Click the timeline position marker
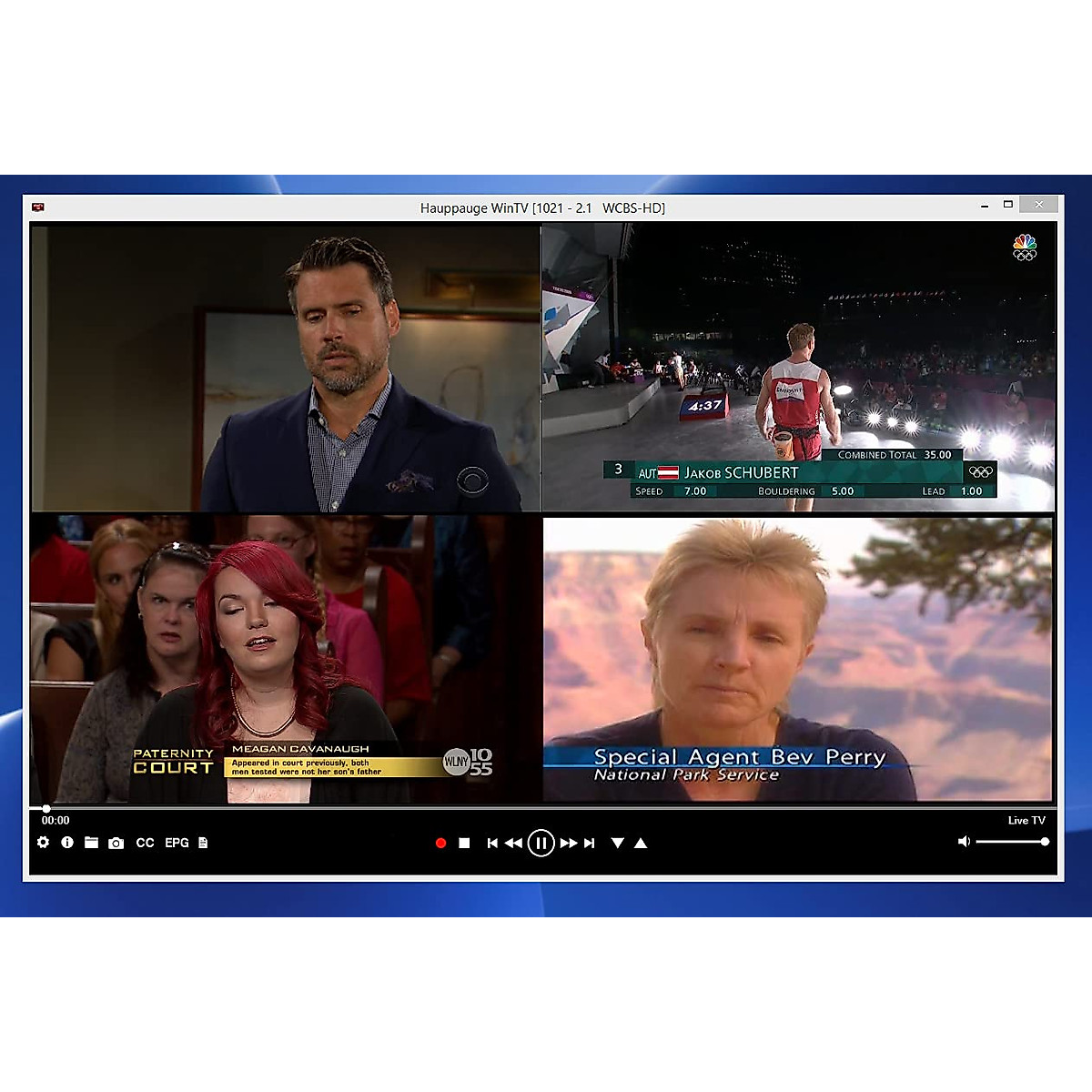The width and height of the screenshot is (1092, 1092). pyautogui.click(x=46, y=808)
